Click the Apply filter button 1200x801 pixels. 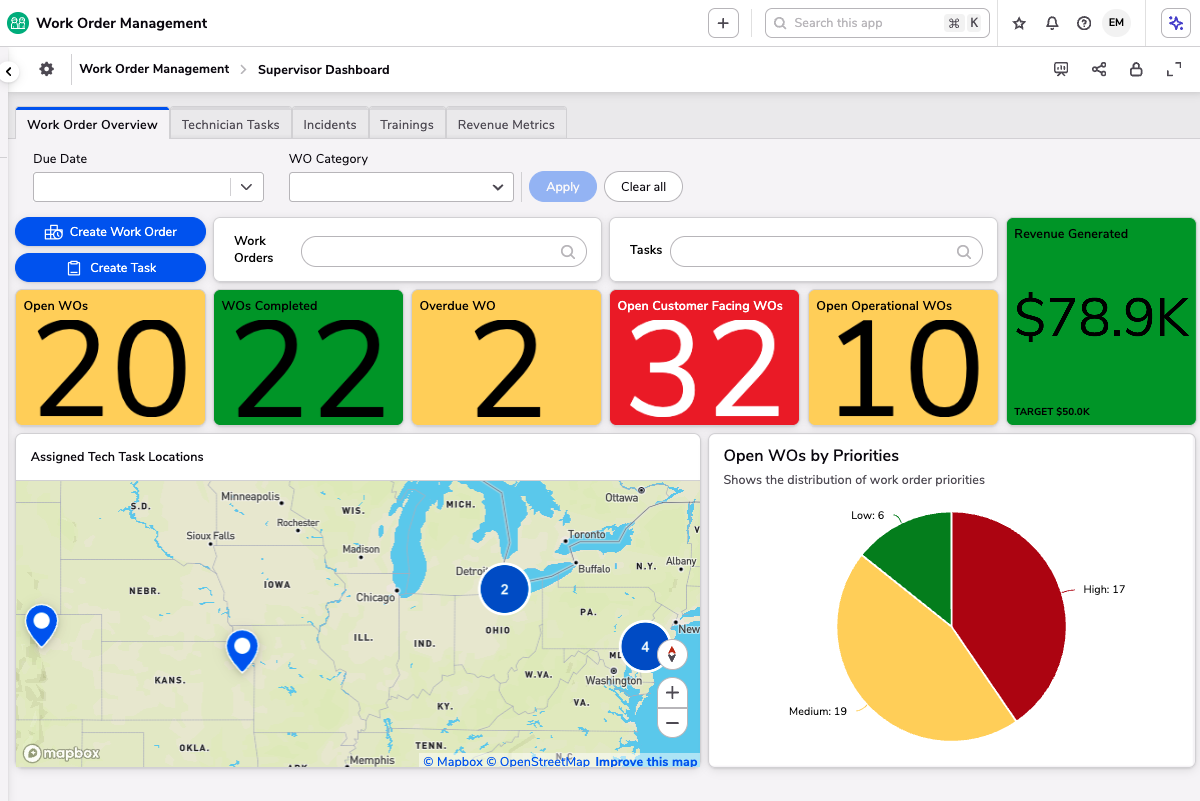pyautogui.click(x=562, y=187)
